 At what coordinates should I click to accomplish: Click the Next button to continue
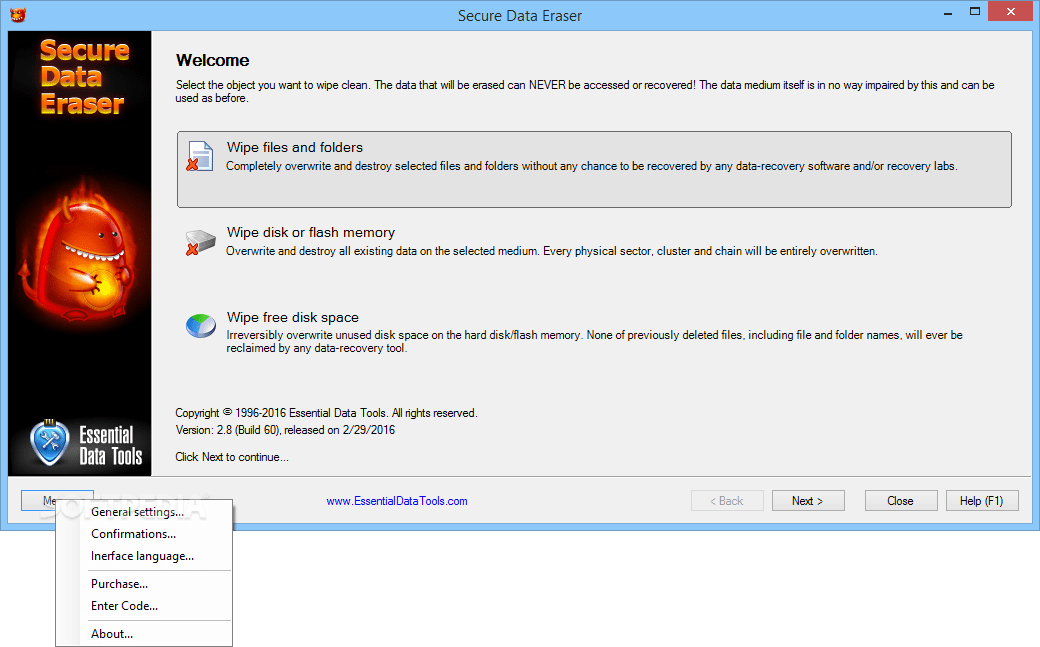click(x=808, y=500)
